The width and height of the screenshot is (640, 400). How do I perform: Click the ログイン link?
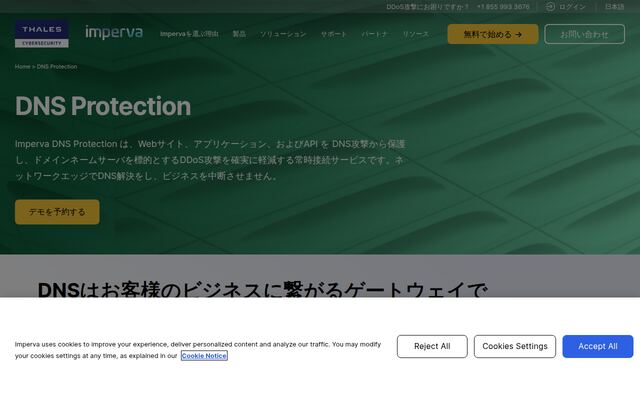click(572, 7)
